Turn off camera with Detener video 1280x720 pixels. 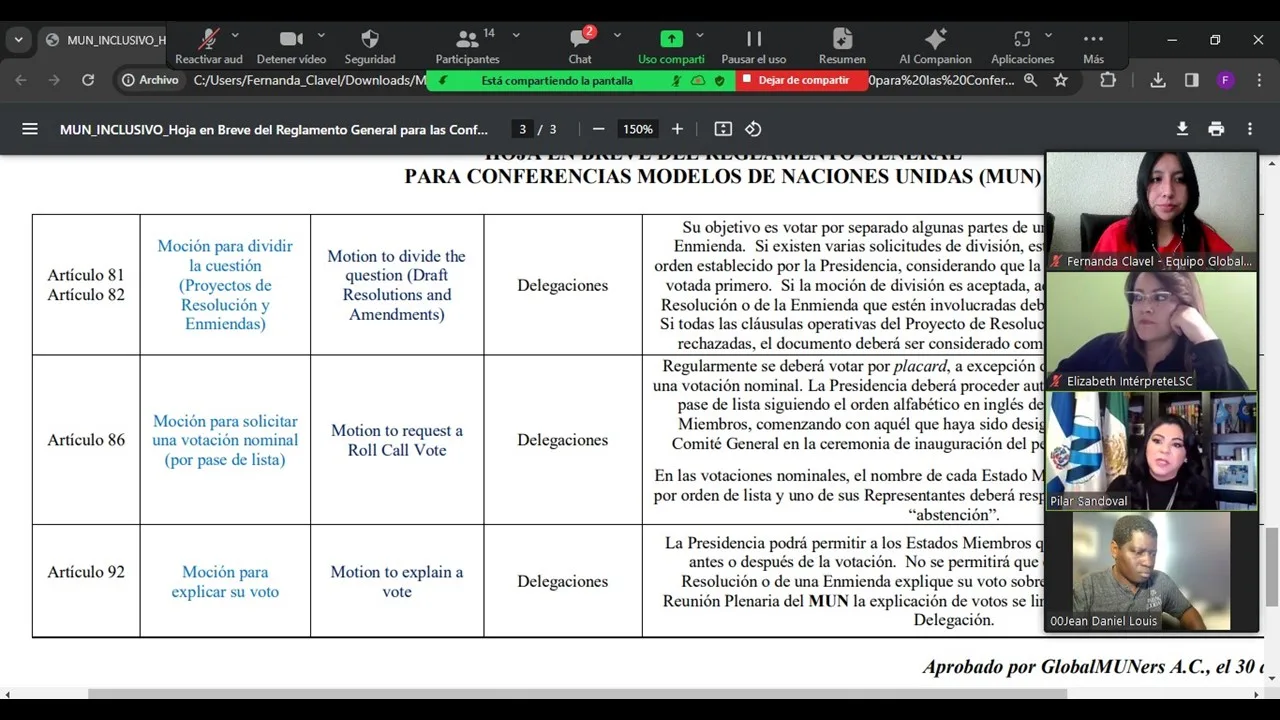tap(291, 40)
